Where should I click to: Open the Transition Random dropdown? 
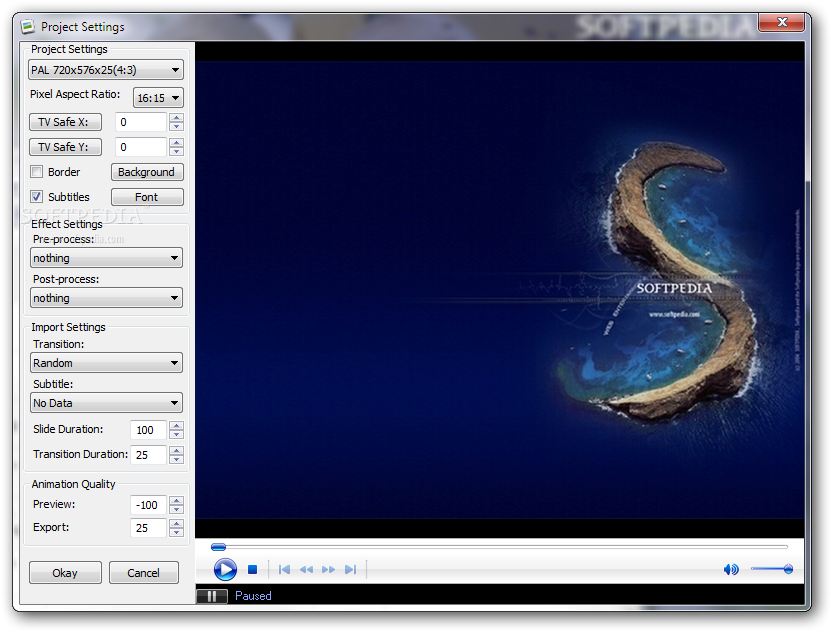pos(106,363)
